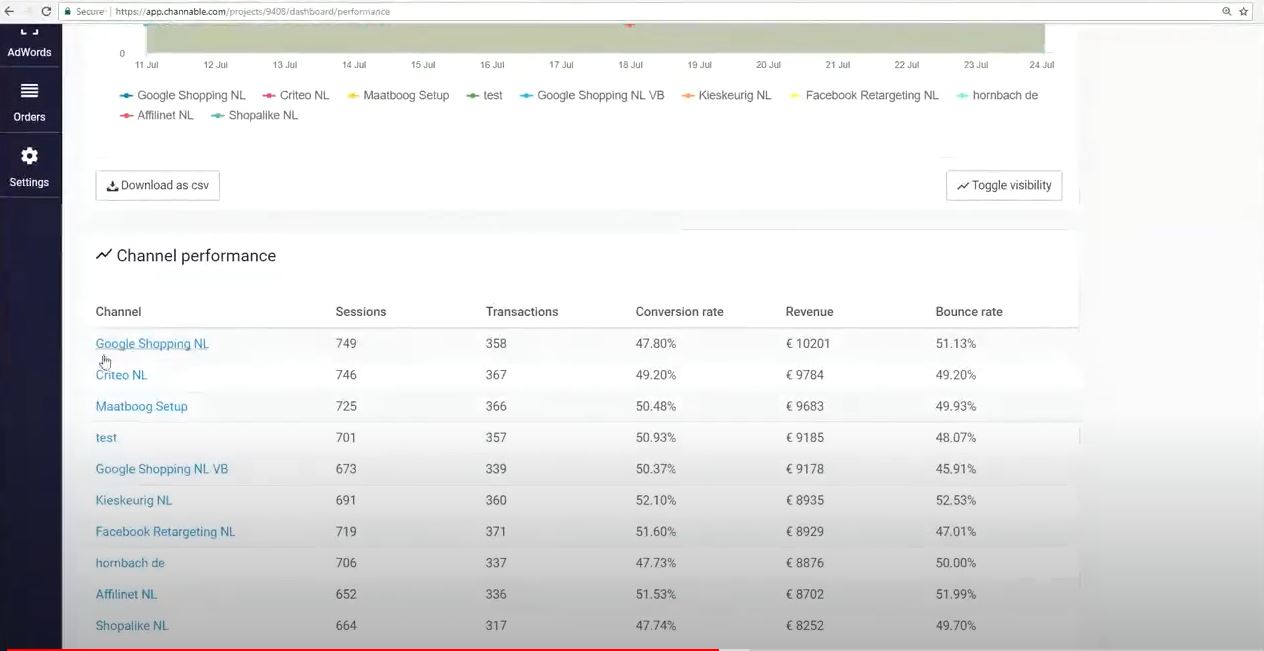
Task: Click the zoom magnifier icon in address bar
Action: click(x=1226, y=12)
